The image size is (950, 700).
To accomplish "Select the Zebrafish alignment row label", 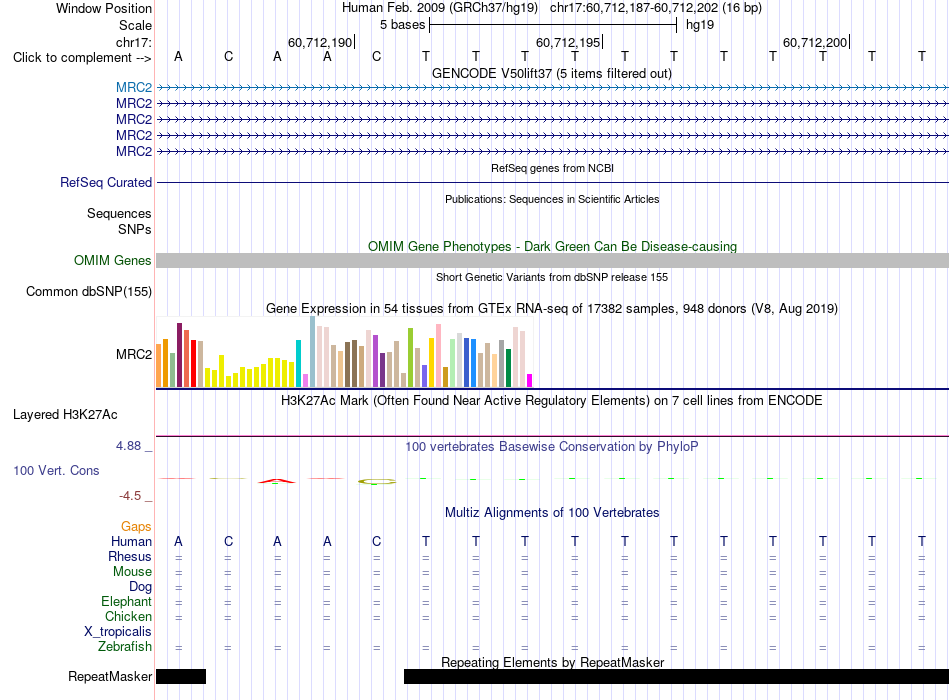I will [x=125, y=647].
